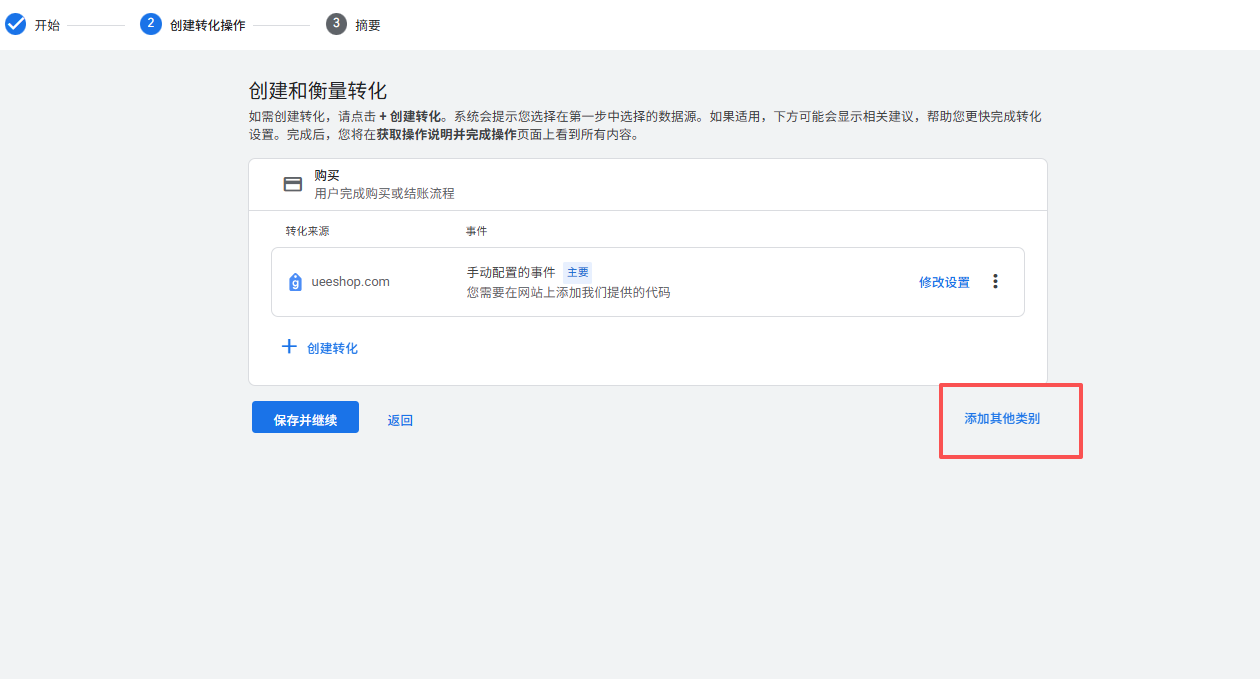Click the credit card icon beside 购买
The height and width of the screenshot is (679, 1260).
click(x=293, y=184)
